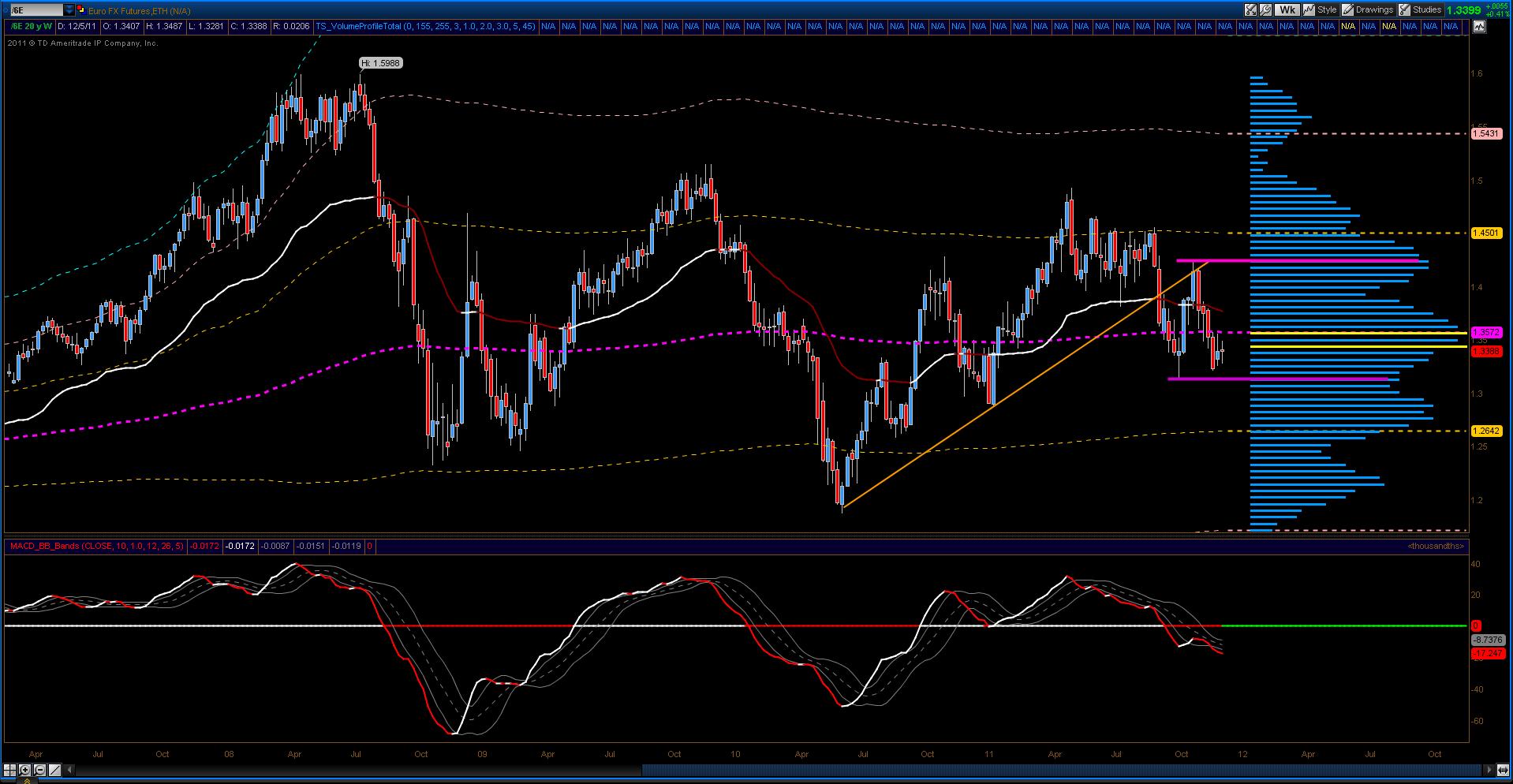This screenshot has height=784, width=1513.
Task: Click the O: 1.3407 open value
Action: pos(121,26)
